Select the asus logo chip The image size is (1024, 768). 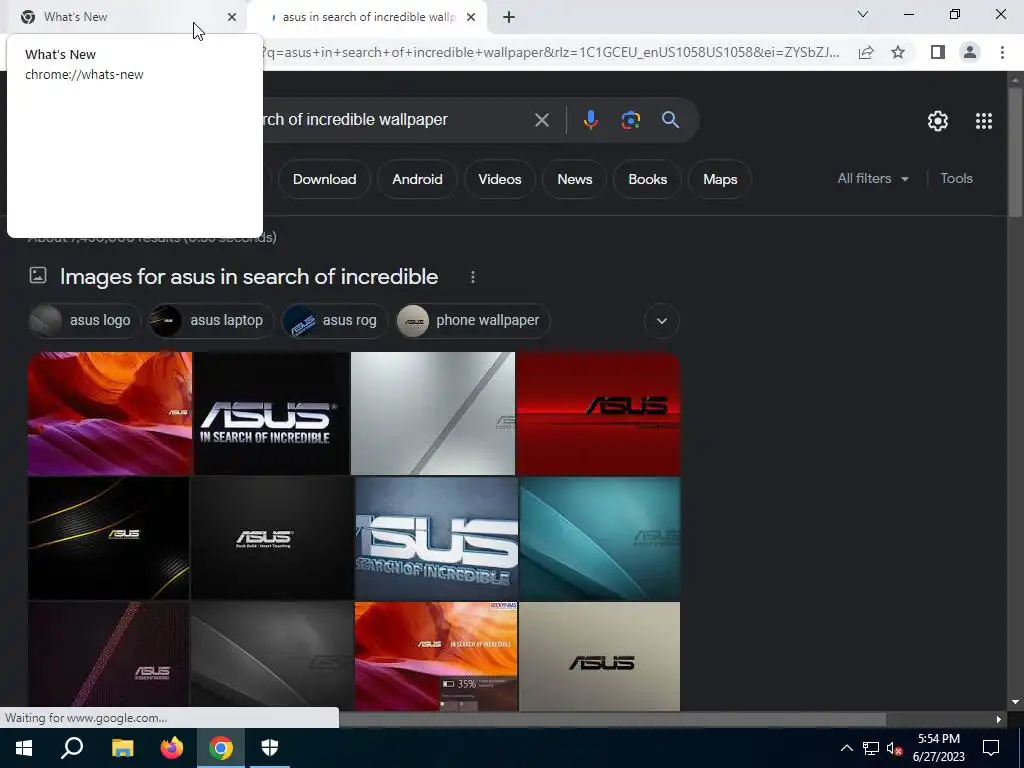(85, 321)
